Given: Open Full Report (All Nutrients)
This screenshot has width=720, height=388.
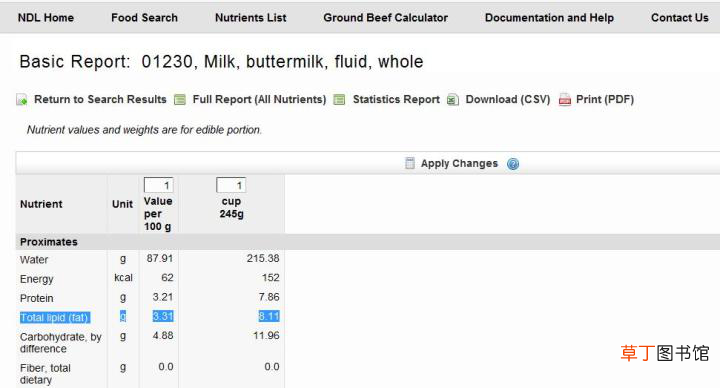Looking at the screenshot, I should coord(259,99).
